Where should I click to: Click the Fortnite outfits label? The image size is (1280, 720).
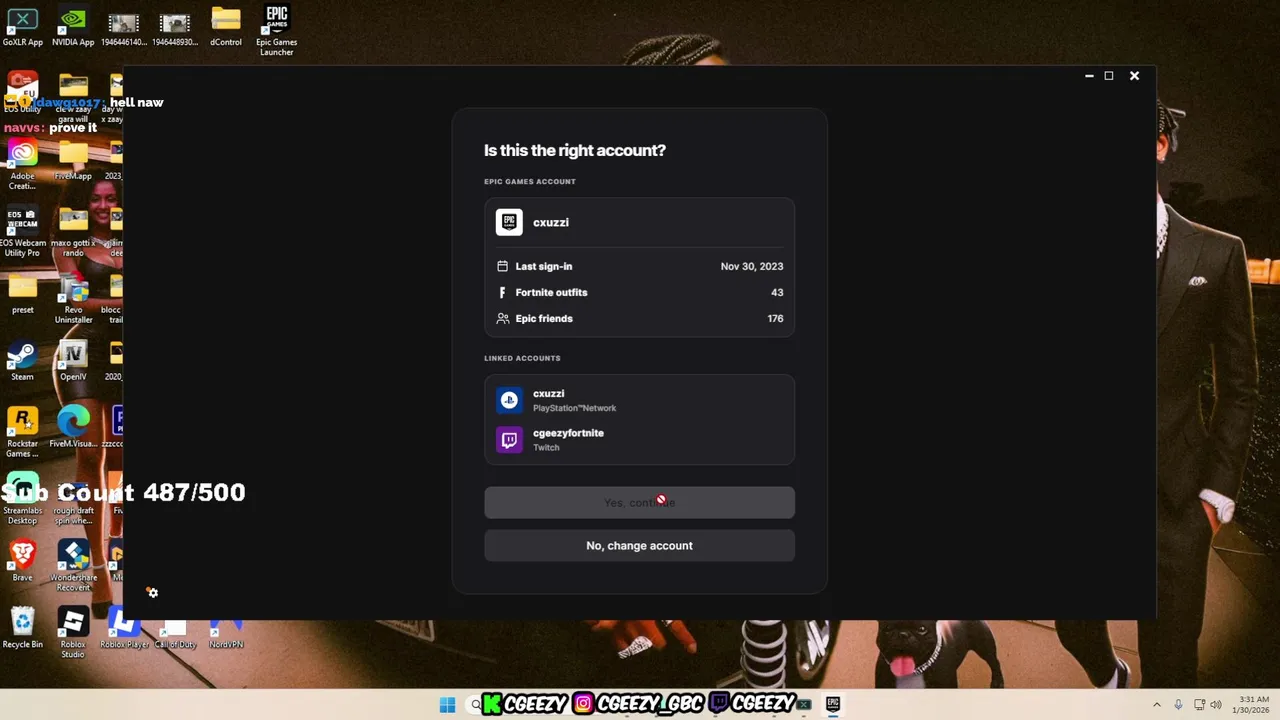(x=551, y=292)
